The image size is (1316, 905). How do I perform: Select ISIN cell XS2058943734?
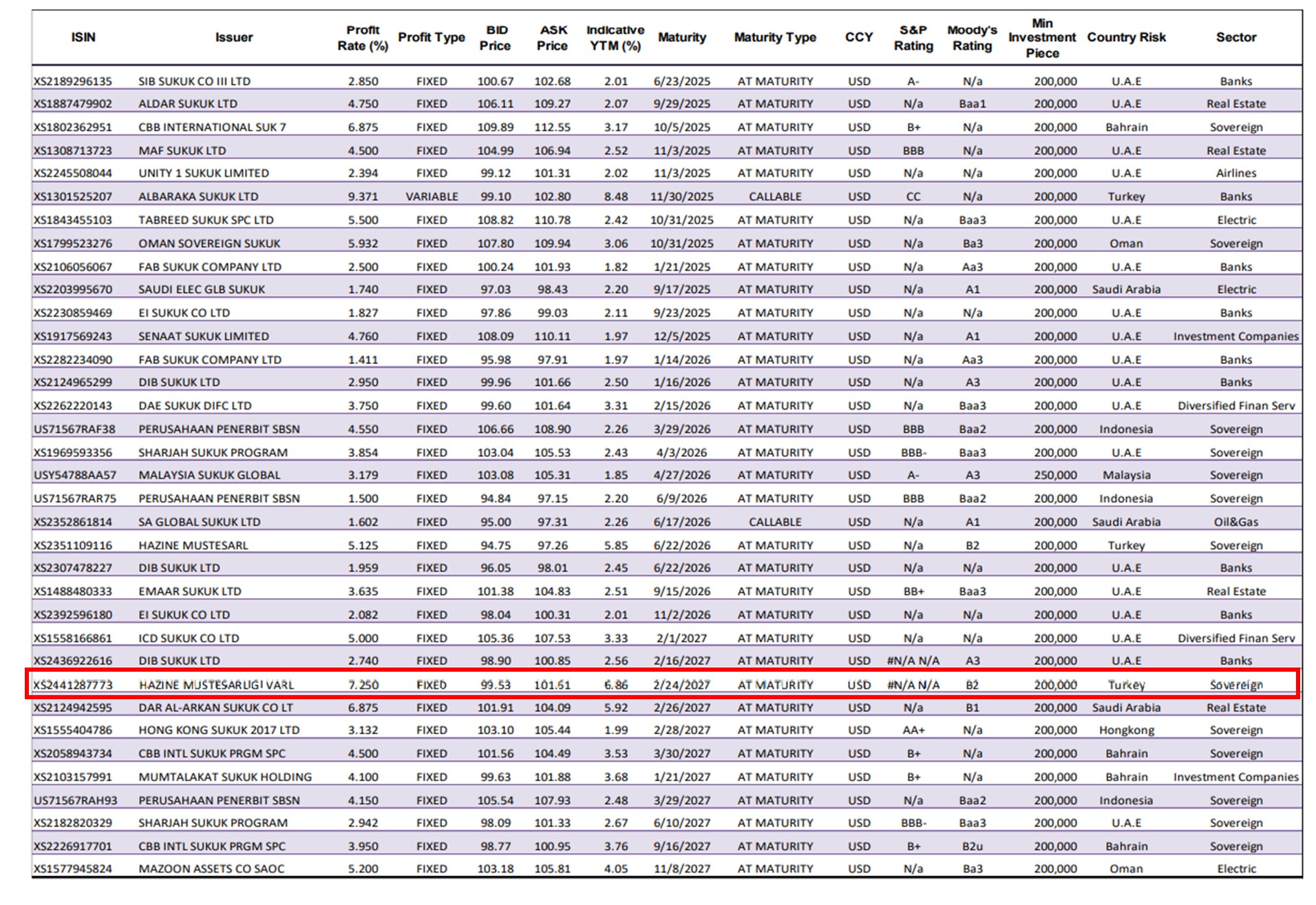click(x=73, y=754)
